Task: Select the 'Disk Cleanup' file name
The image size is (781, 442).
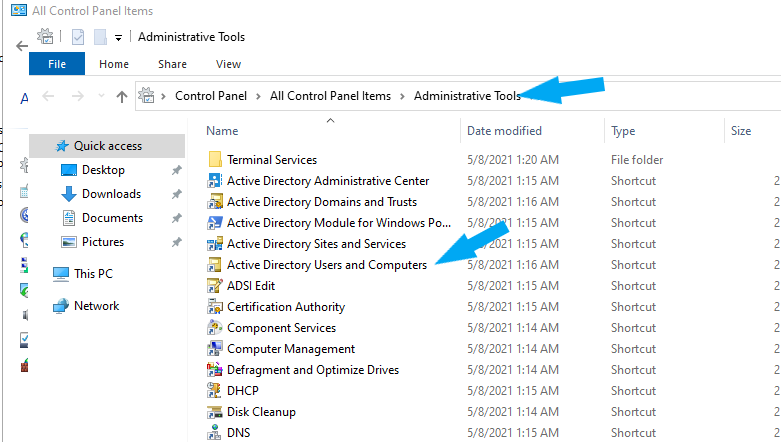Action: point(261,412)
